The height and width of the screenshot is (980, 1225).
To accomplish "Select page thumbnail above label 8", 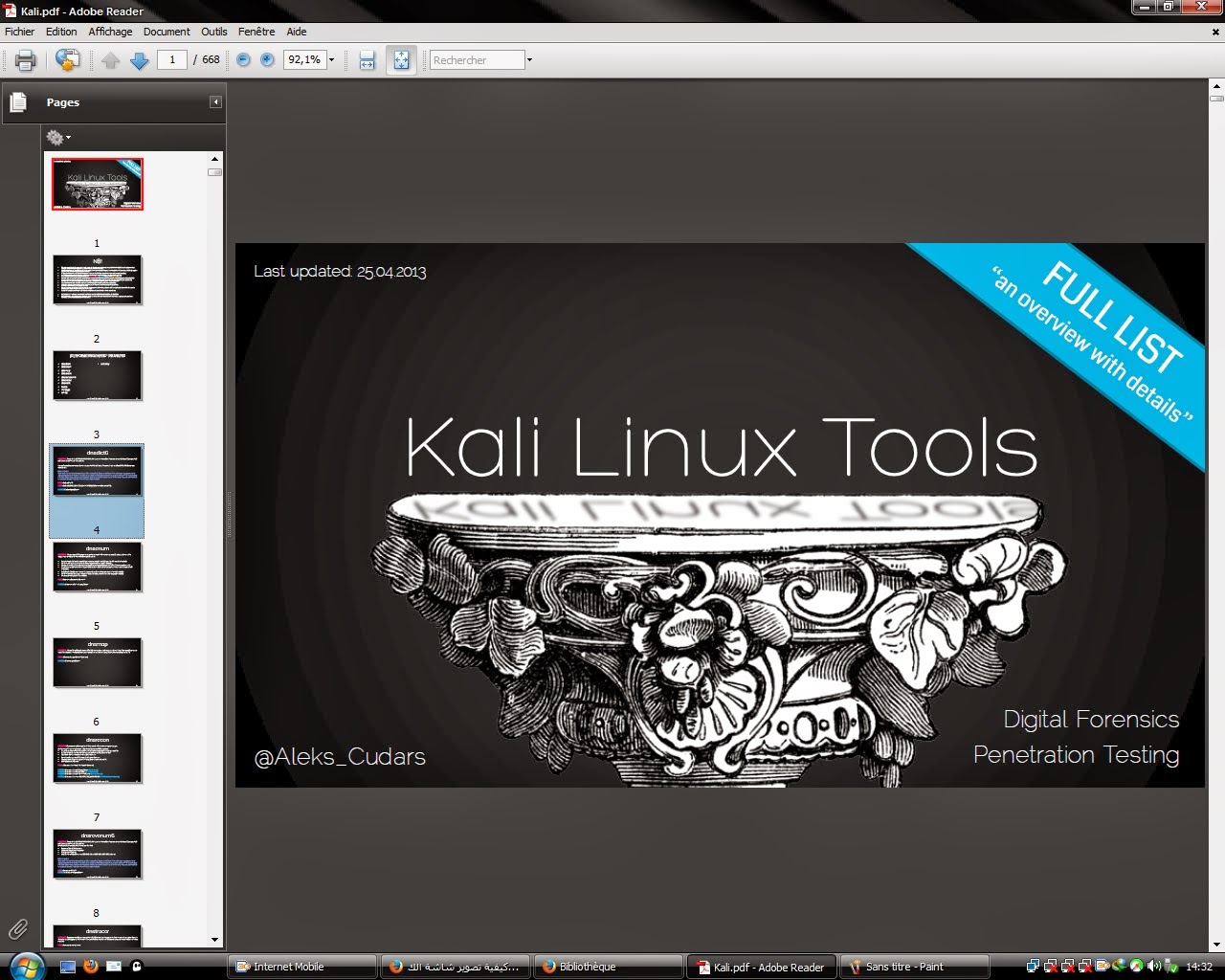I will point(97,854).
